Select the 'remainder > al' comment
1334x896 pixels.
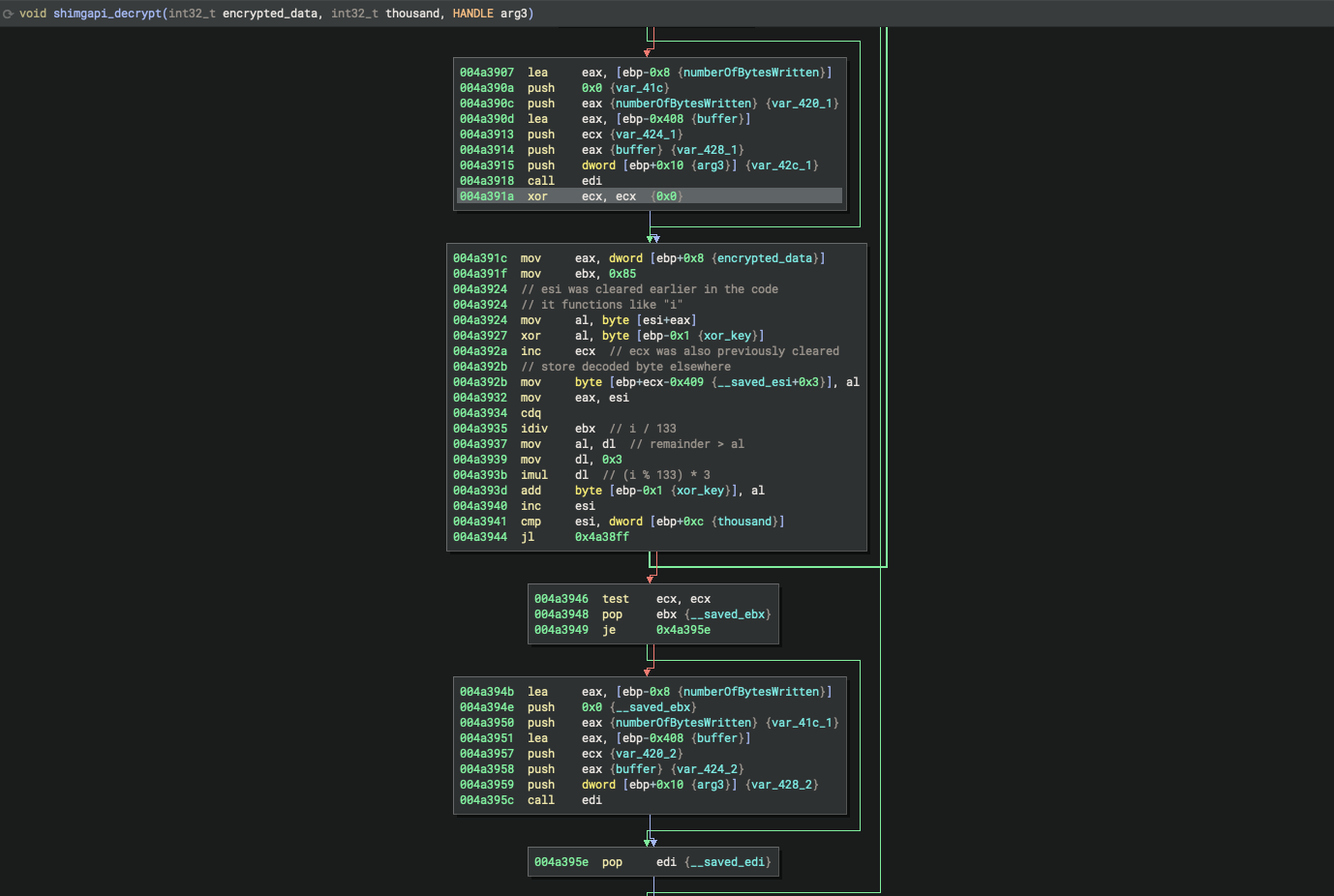pyautogui.click(x=686, y=444)
